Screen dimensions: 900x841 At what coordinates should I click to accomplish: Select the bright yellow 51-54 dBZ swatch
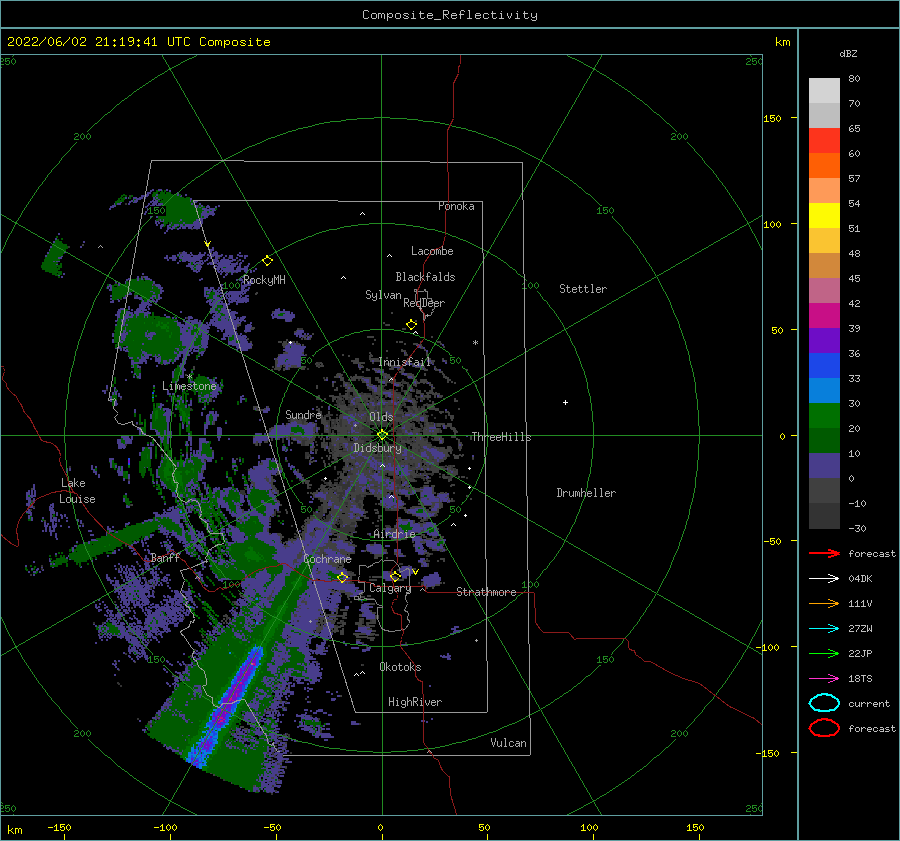(x=824, y=216)
